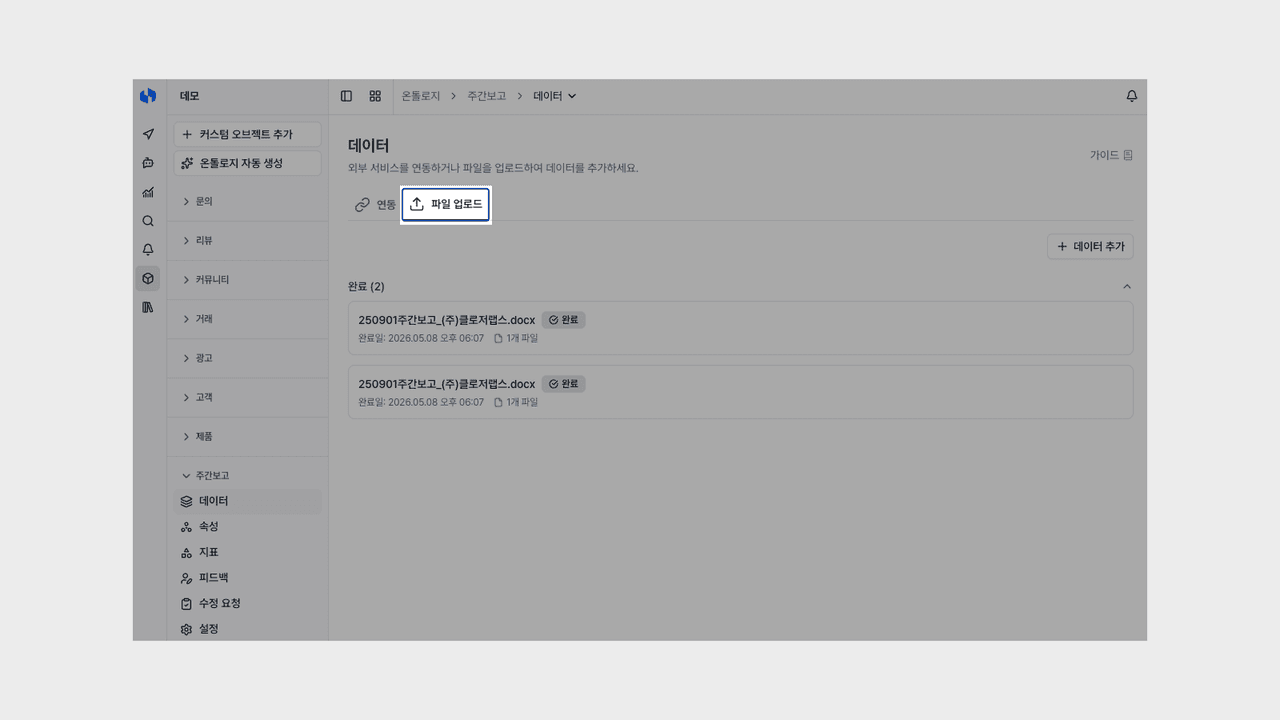1280x720 pixels.
Task: Expand the 광고 tree section
Action: pos(247,358)
